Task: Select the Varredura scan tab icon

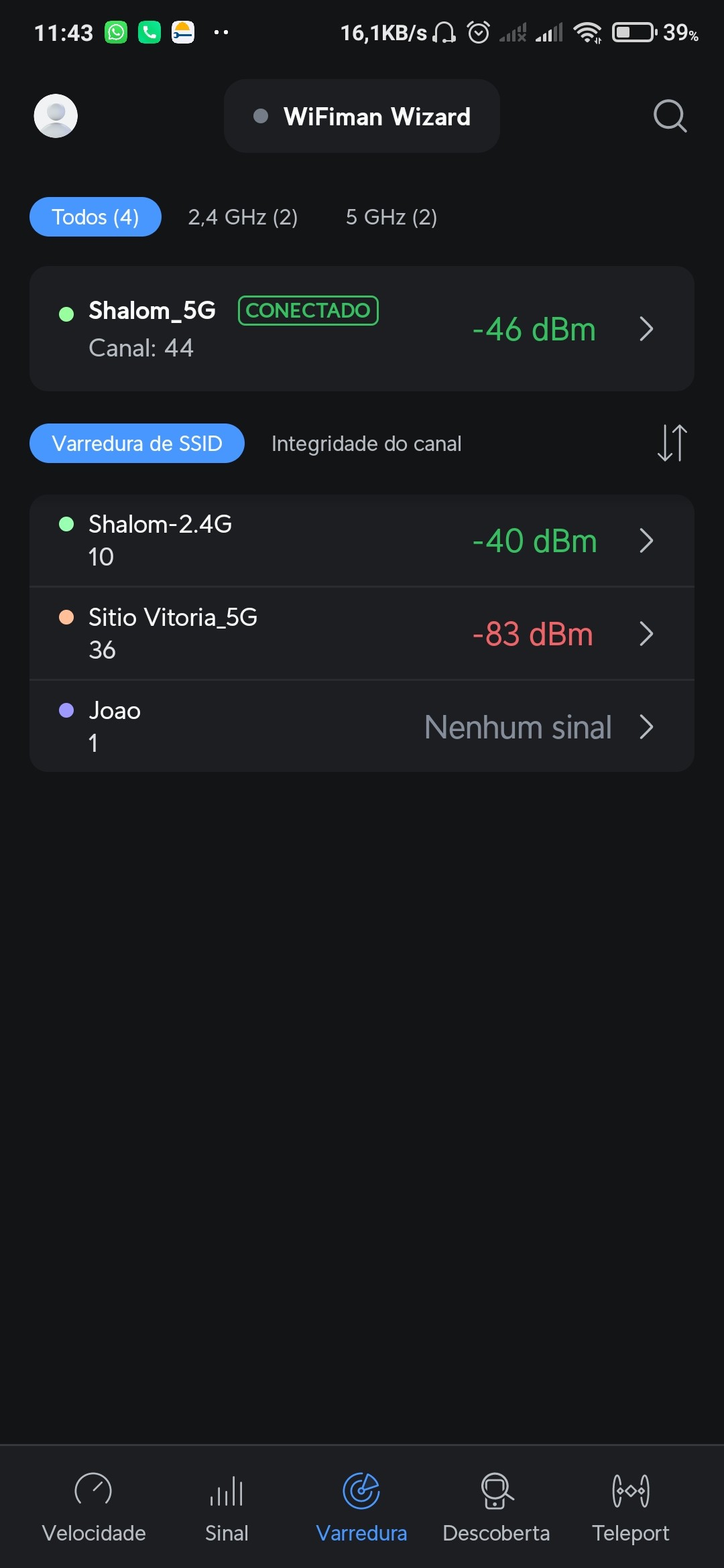Action: tap(361, 1492)
